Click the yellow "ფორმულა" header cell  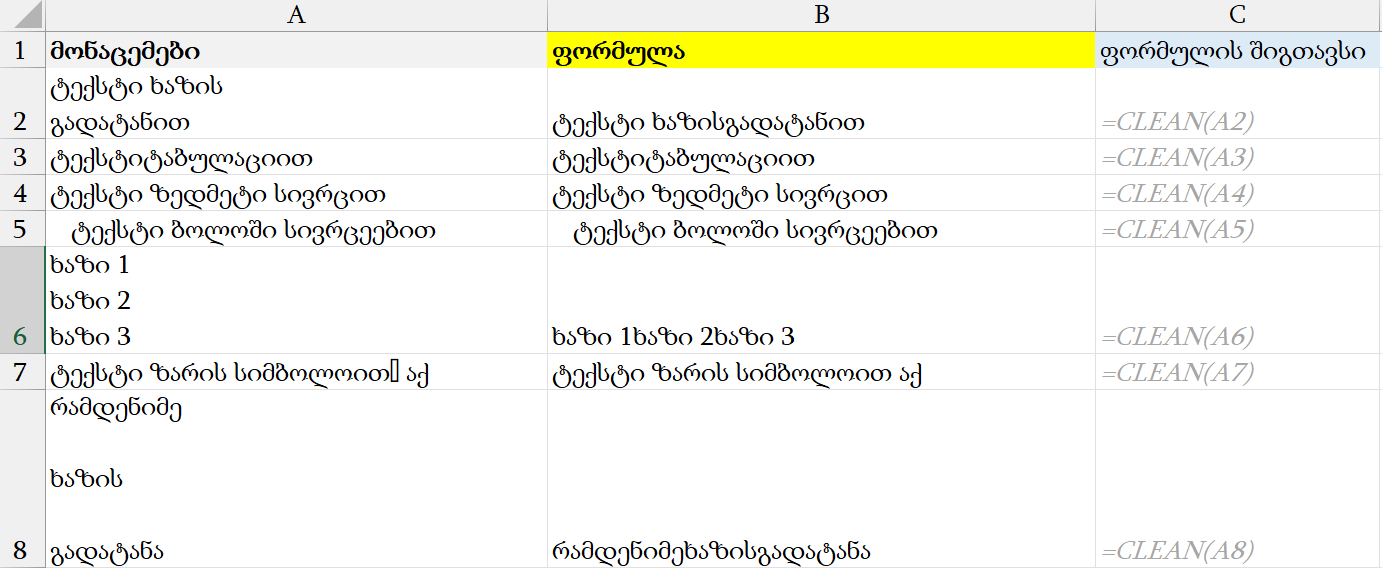[821, 51]
